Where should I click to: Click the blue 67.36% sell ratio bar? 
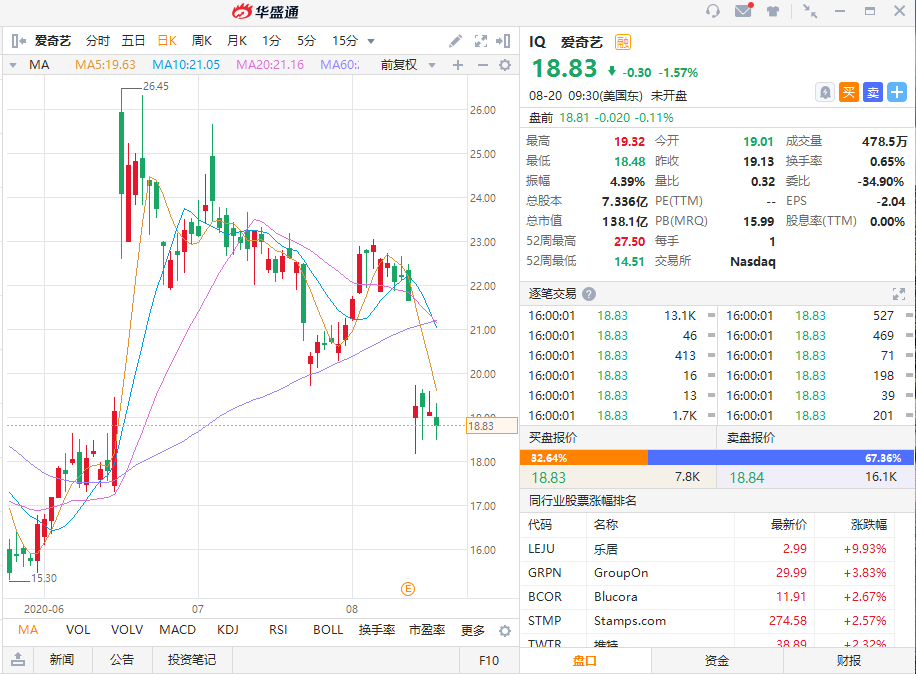coord(780,457)
